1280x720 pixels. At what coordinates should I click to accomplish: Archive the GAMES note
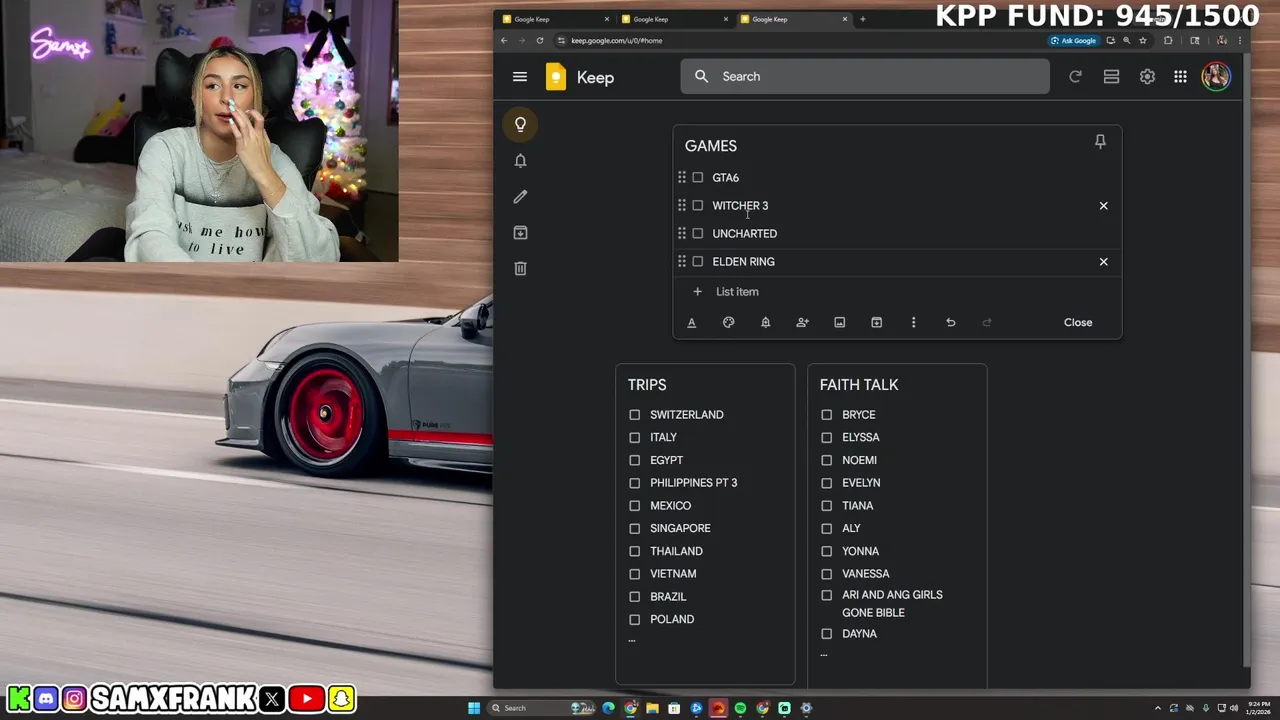[876, 322]
